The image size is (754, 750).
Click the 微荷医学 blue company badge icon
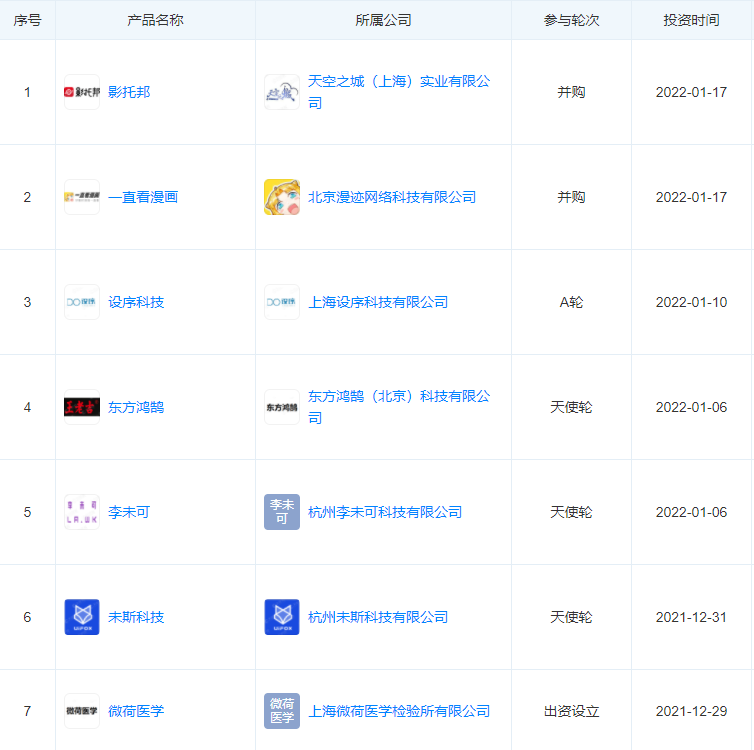282,711
